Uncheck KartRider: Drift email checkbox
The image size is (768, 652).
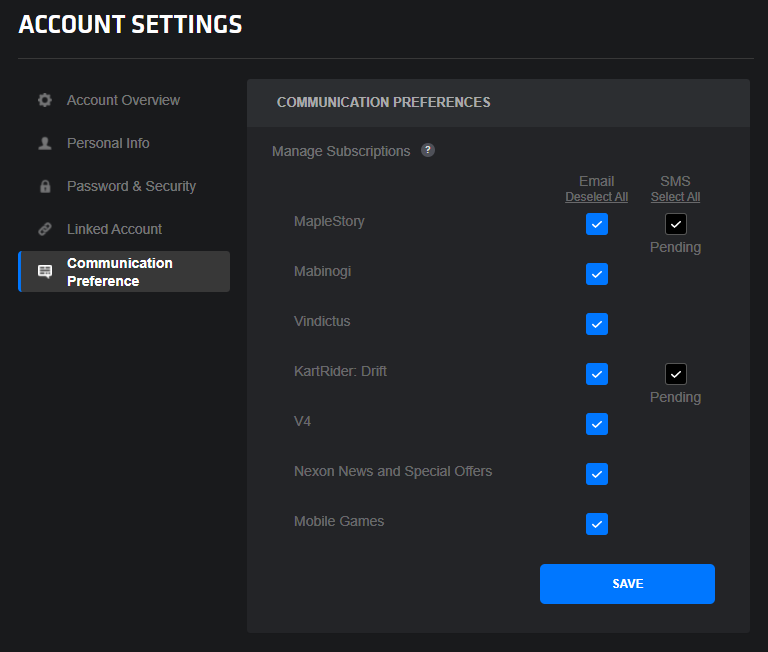click(597, 374)
